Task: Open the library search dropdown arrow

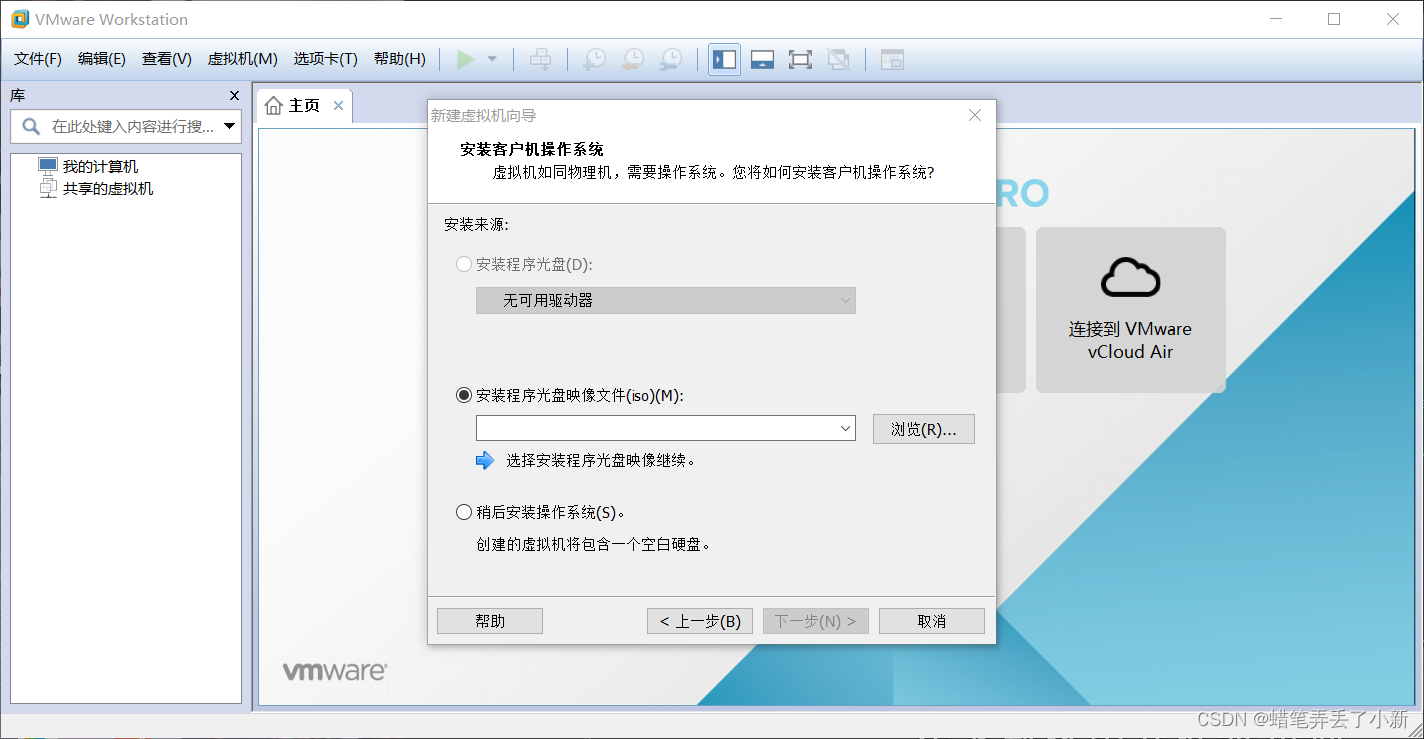Action: [230, 127]
